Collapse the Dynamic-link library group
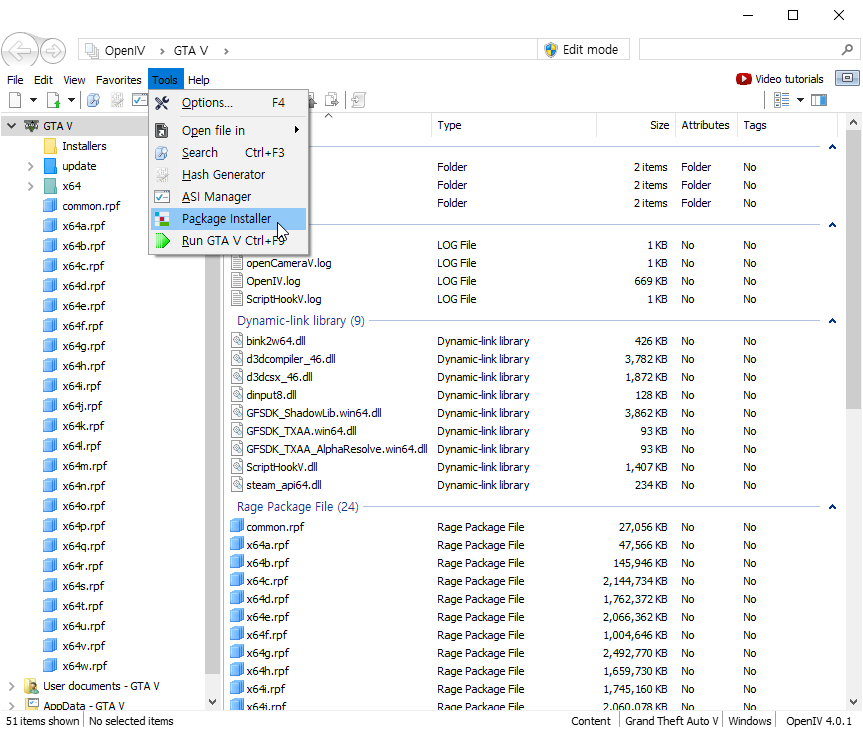Screen dimensions: 863x732 (x=833, y=321)
